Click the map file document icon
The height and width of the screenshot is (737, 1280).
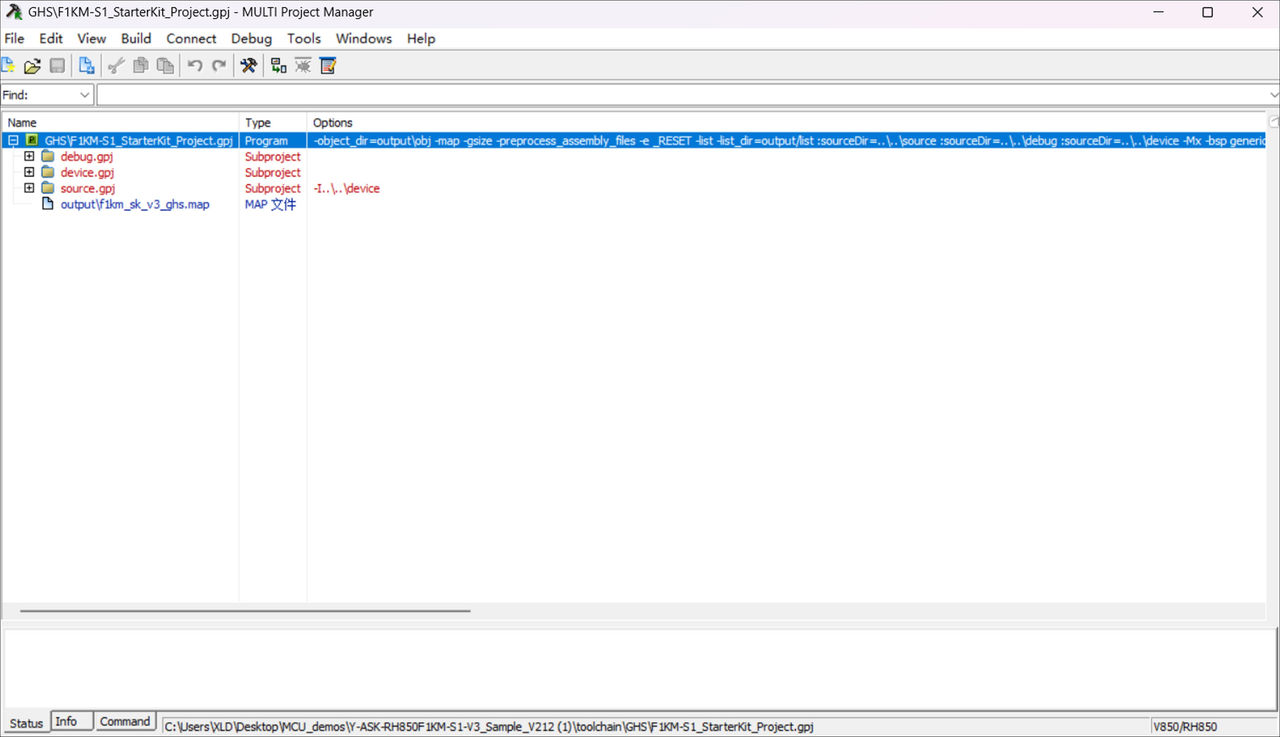[47, 205]
